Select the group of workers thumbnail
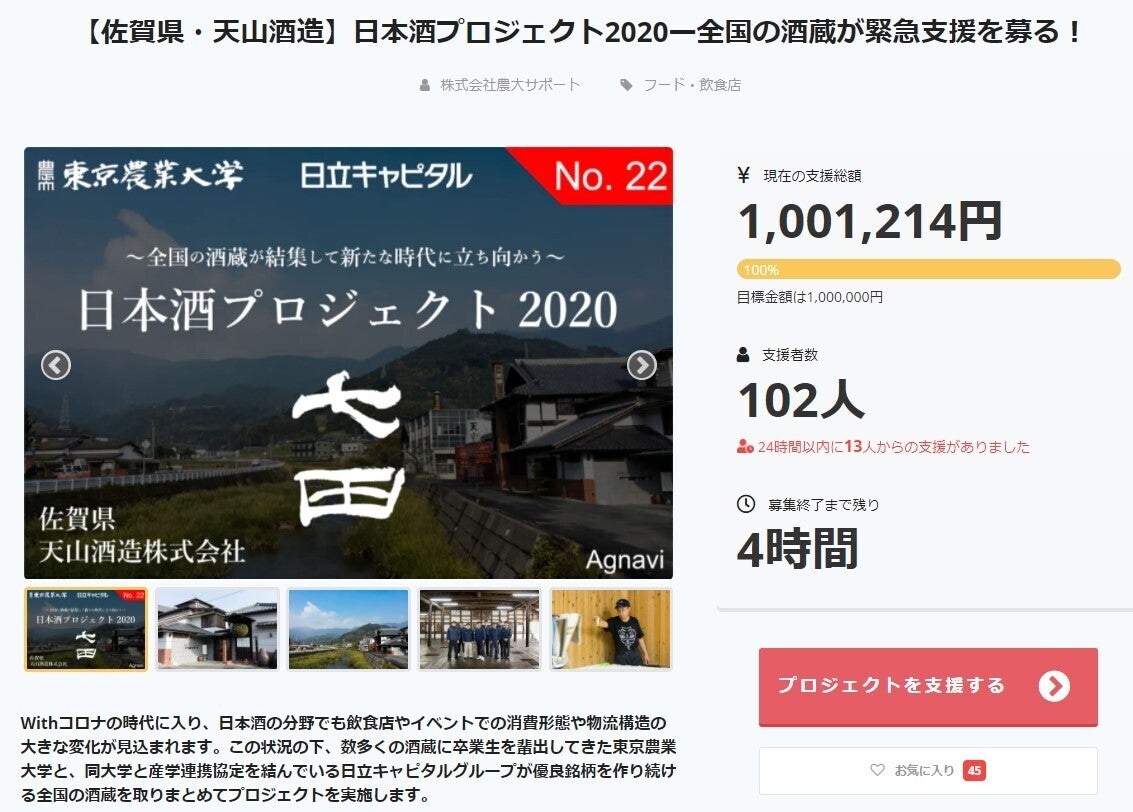The image size is (1133, 812). (x=479, y=629)
